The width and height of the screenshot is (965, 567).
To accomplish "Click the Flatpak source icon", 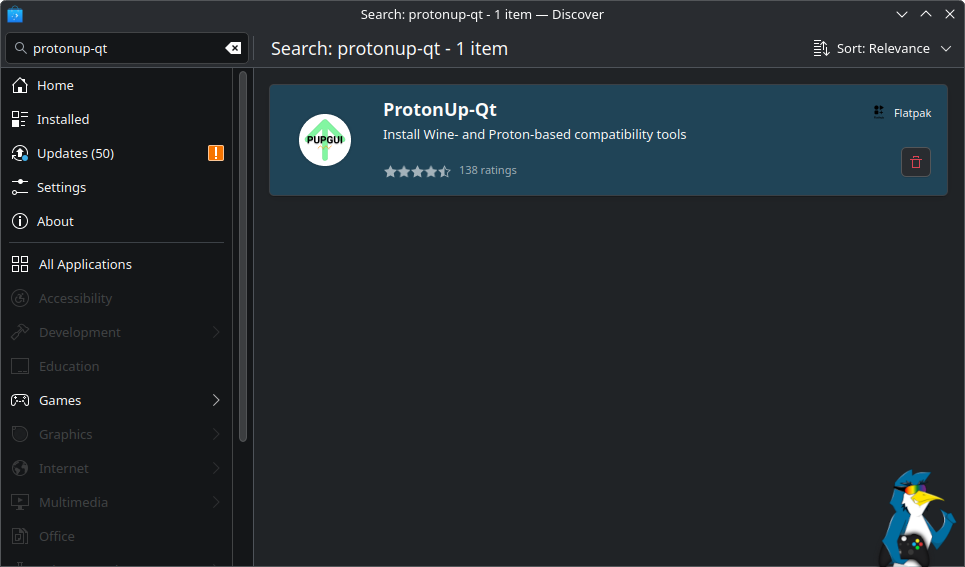I will point(879,113).
